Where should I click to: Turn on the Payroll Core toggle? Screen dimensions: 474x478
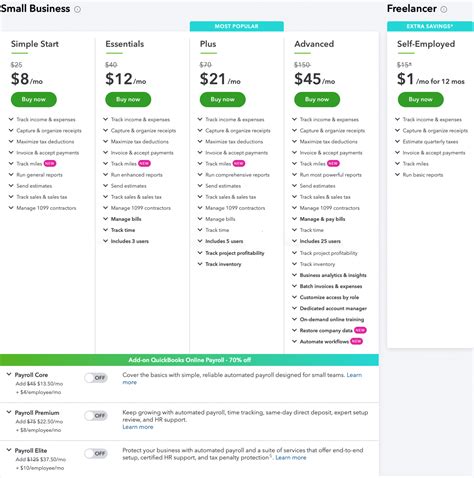tap(96, 378)
